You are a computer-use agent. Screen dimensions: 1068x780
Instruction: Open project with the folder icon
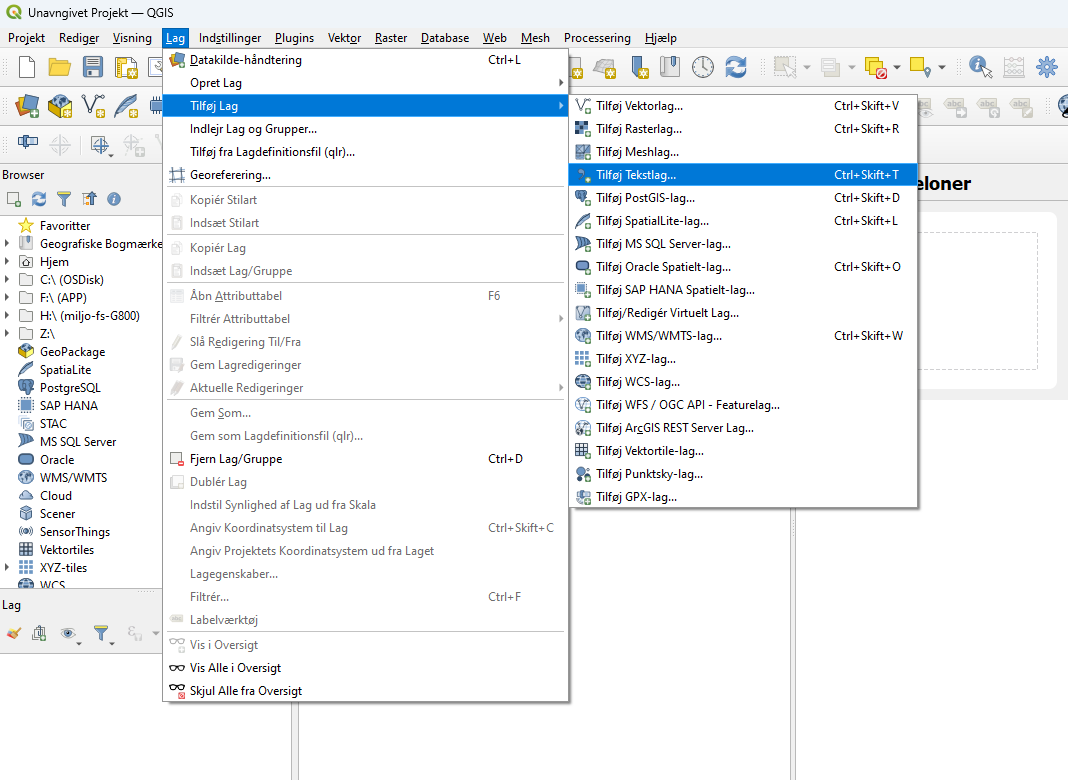(x=60, y=67)
